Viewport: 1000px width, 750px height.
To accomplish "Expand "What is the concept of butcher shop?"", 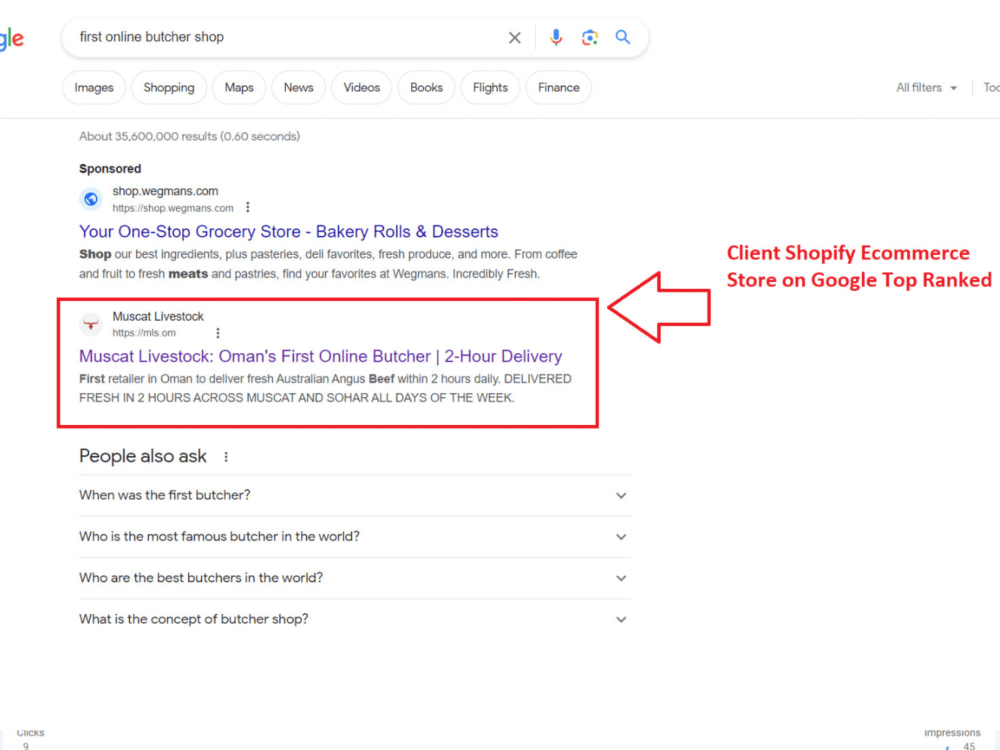I will click(355, 619).
